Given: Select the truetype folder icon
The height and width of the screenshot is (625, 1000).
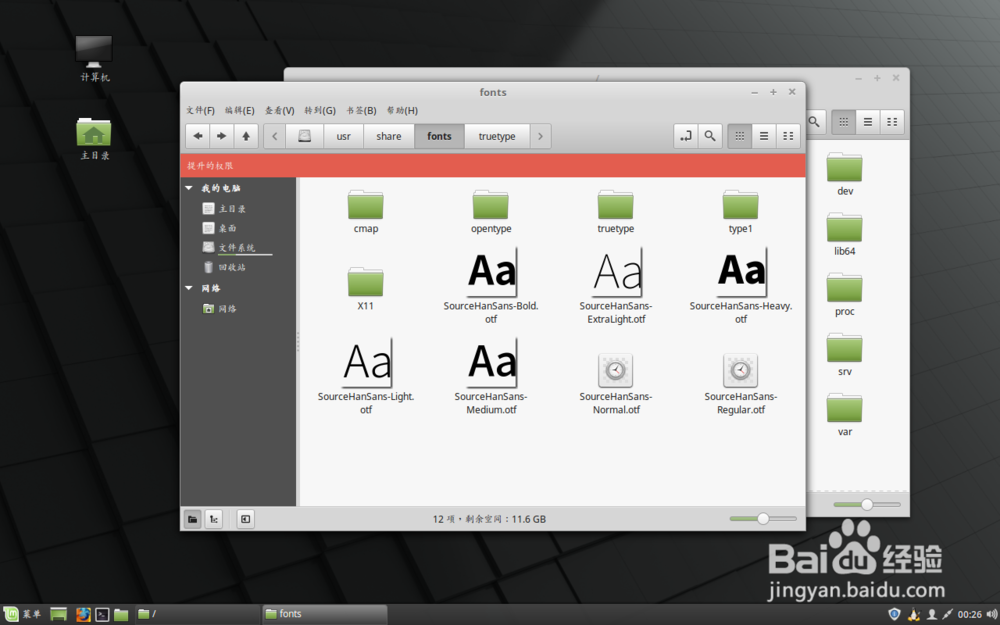Looking at the screenshot, I should point(615,204).
